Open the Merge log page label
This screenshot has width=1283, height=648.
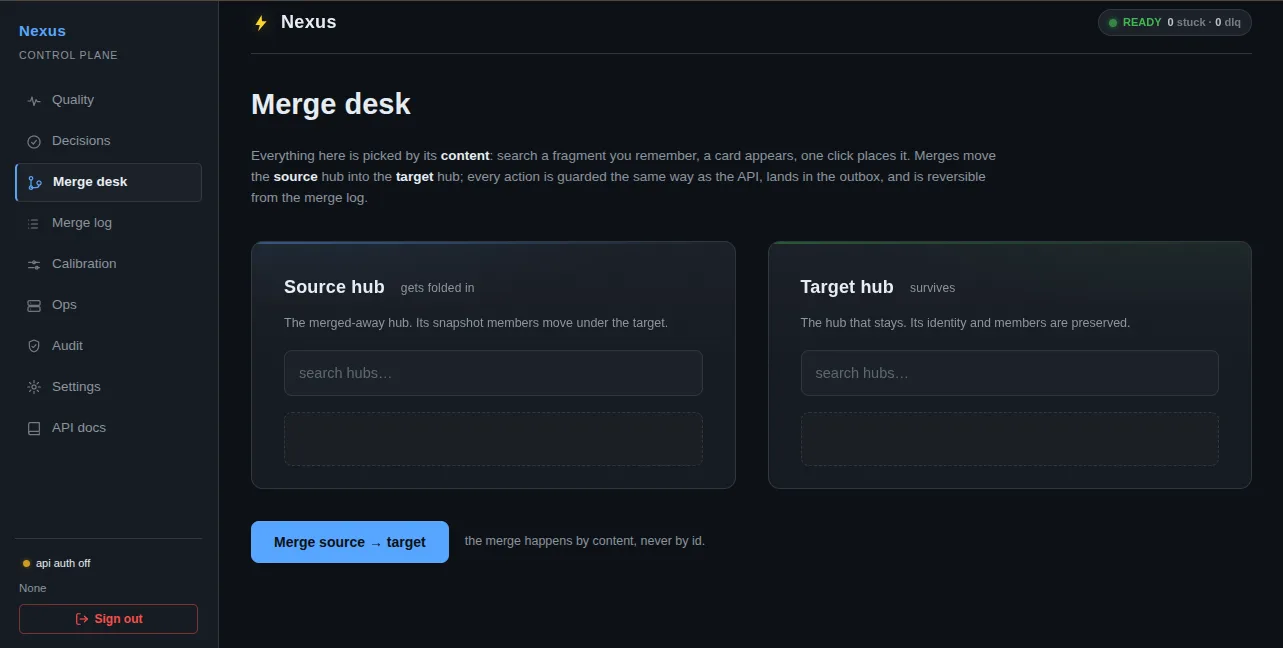click(x=82, y=223)
